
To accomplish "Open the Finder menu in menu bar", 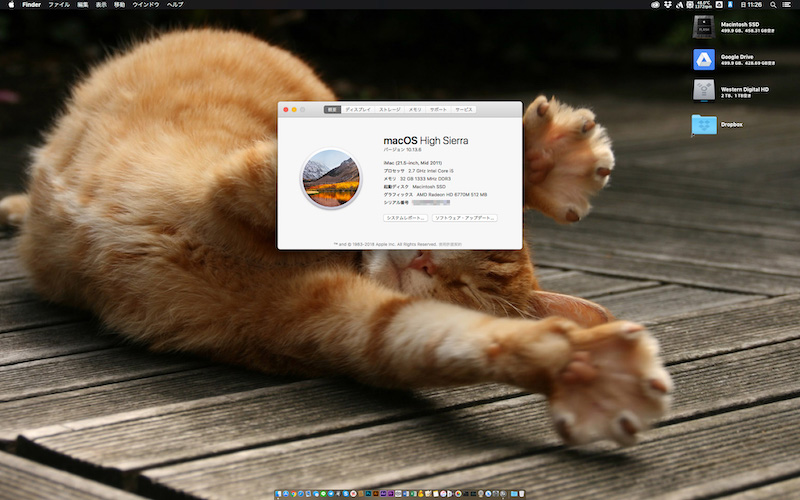I will point(32,5).
